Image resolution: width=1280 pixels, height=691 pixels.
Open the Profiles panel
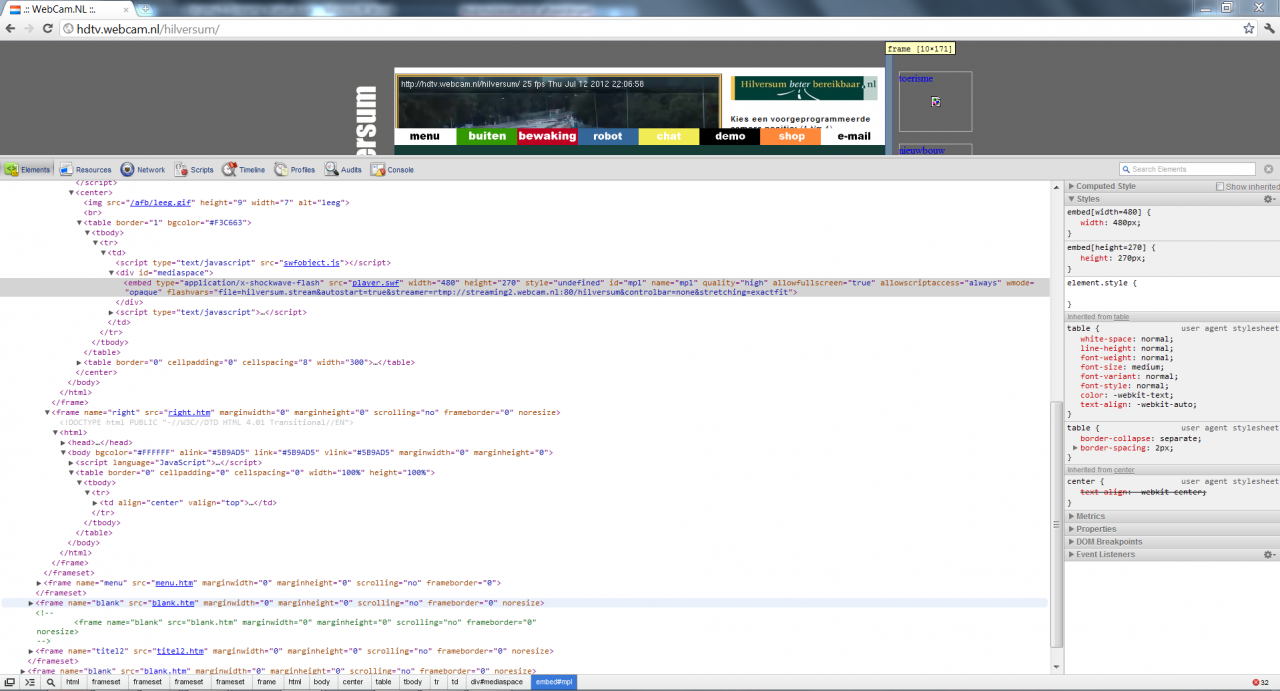point(295,170)
